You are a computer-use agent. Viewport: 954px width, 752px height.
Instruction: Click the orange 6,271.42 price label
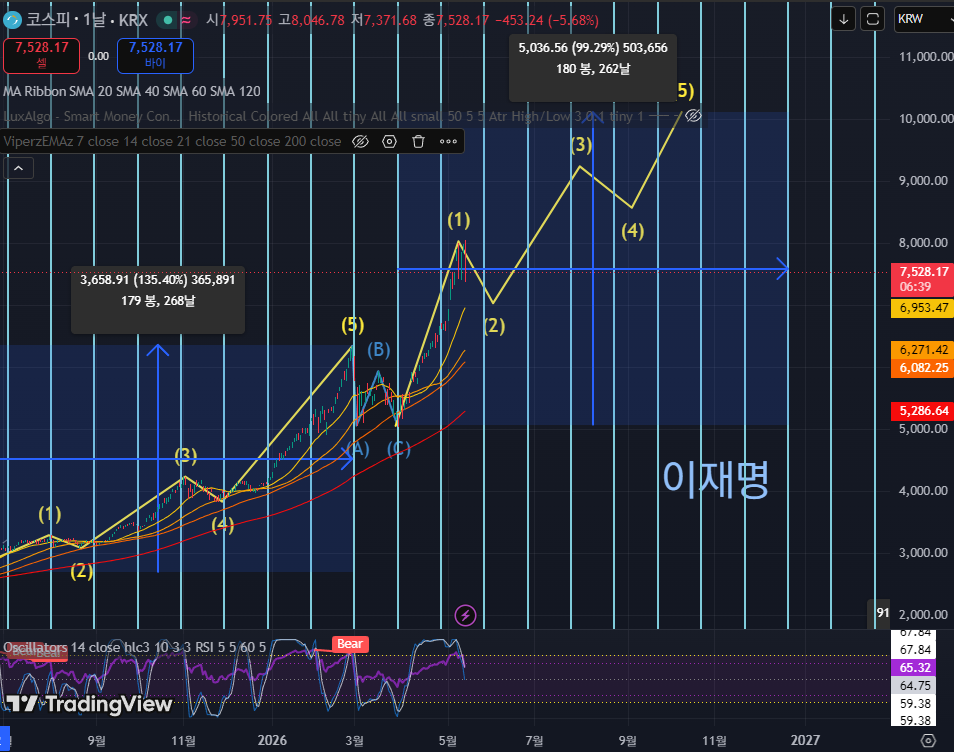[x=923, y=350]
